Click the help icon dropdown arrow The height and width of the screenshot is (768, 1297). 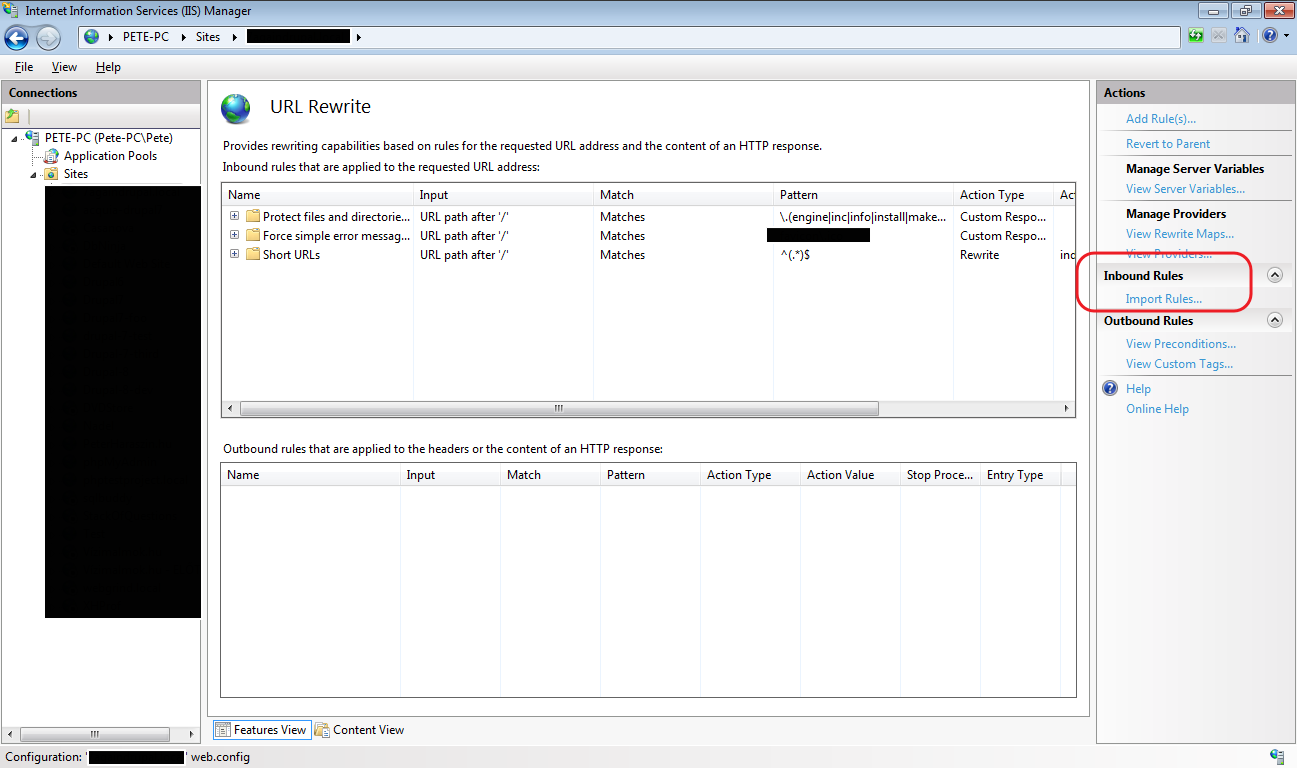click(1285, 37)
